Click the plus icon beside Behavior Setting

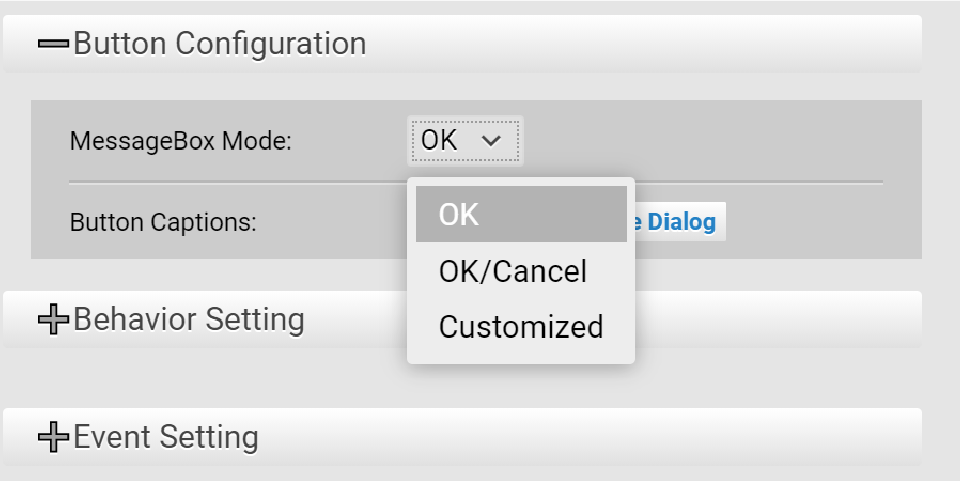(x=53, y=320)
